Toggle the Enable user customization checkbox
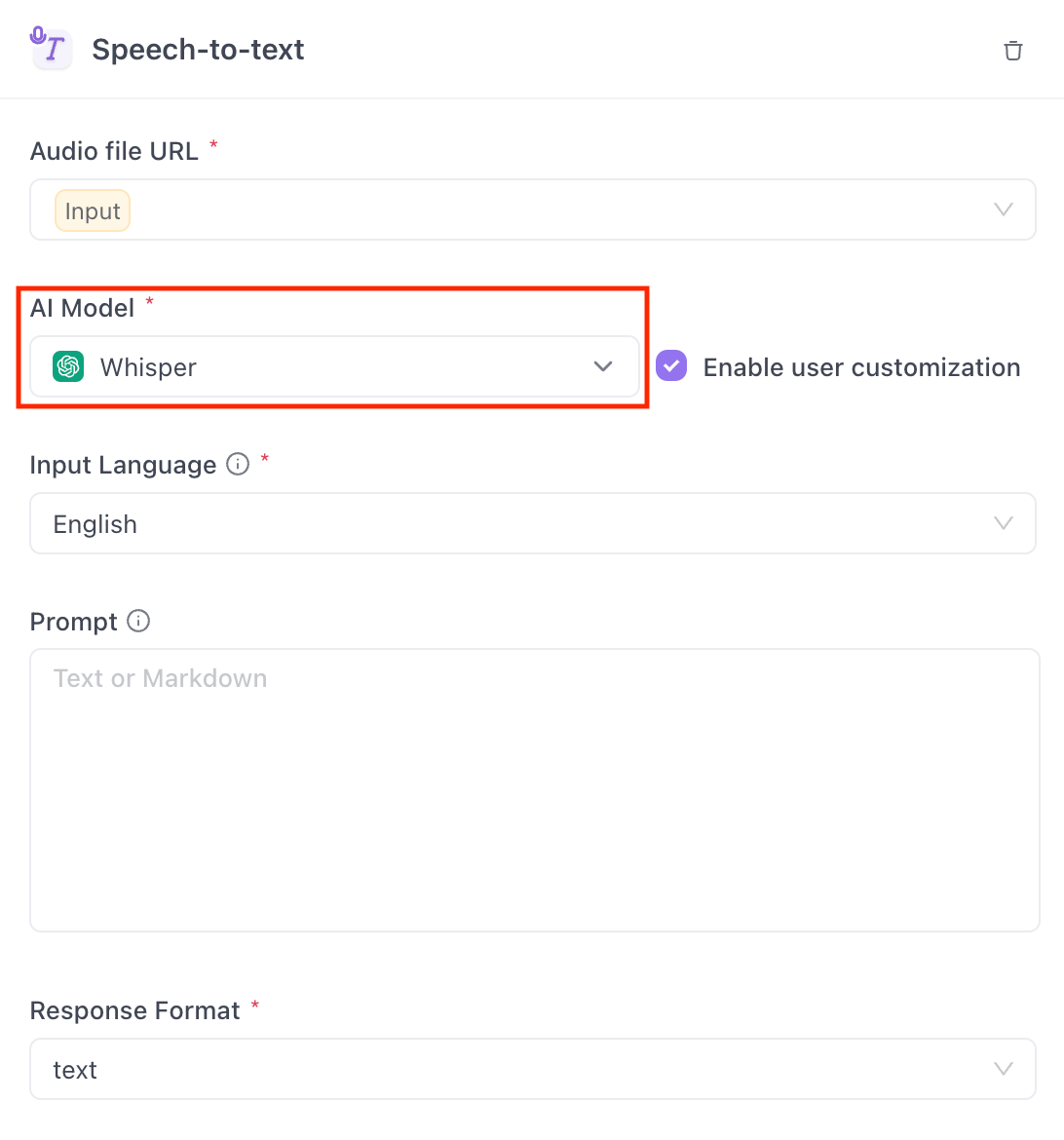This screenshot has height=1140, width=1064. [x=671, y=365]
